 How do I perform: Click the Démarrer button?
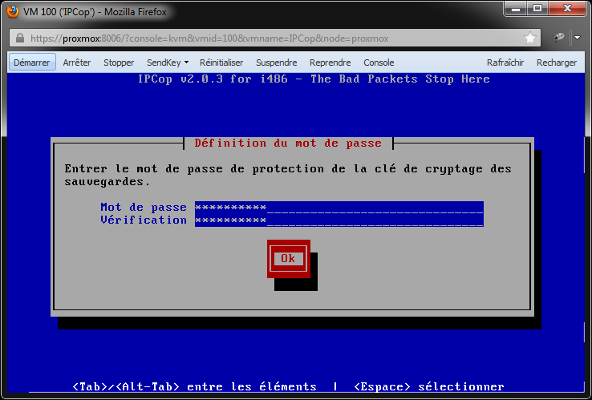click(x=32, y=62)
